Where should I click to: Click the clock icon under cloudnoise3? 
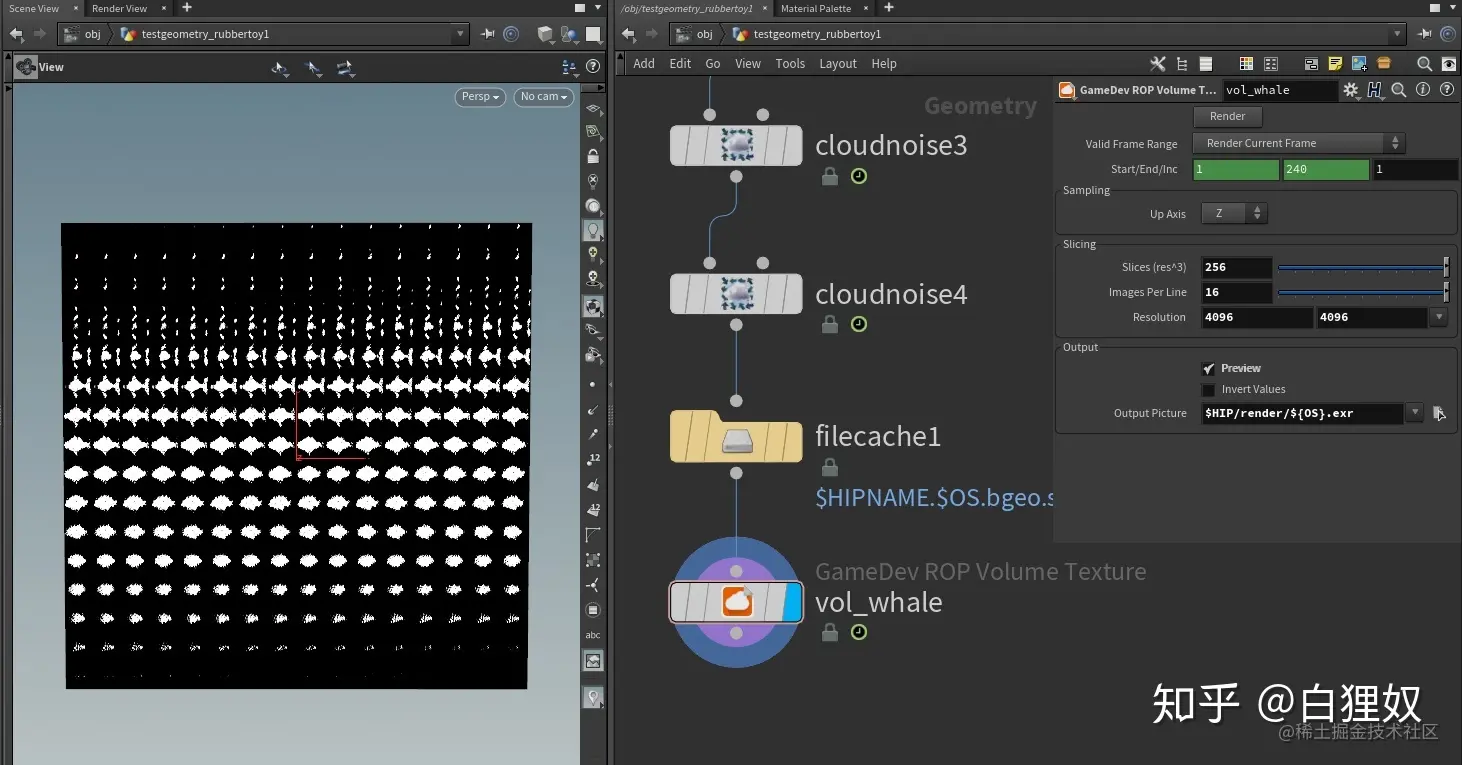tap(859, 176)
